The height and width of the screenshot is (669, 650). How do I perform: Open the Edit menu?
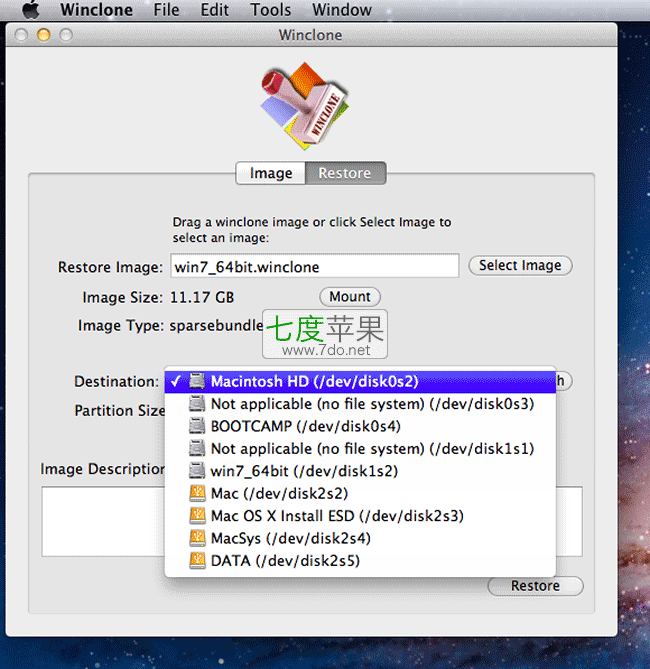(x=215, y=10)
